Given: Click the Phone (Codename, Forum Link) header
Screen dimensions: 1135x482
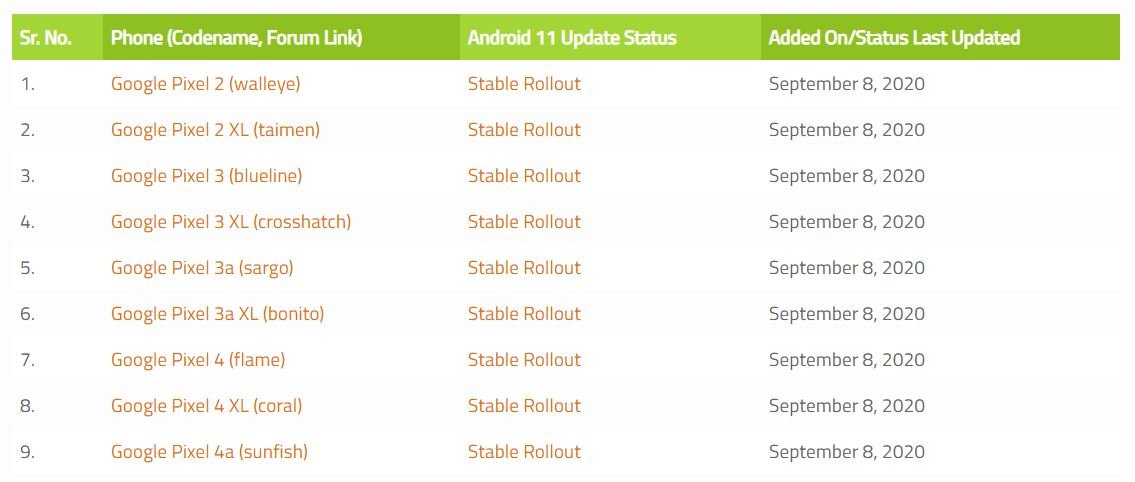Looking at the screenshot, I should [236, 38].
